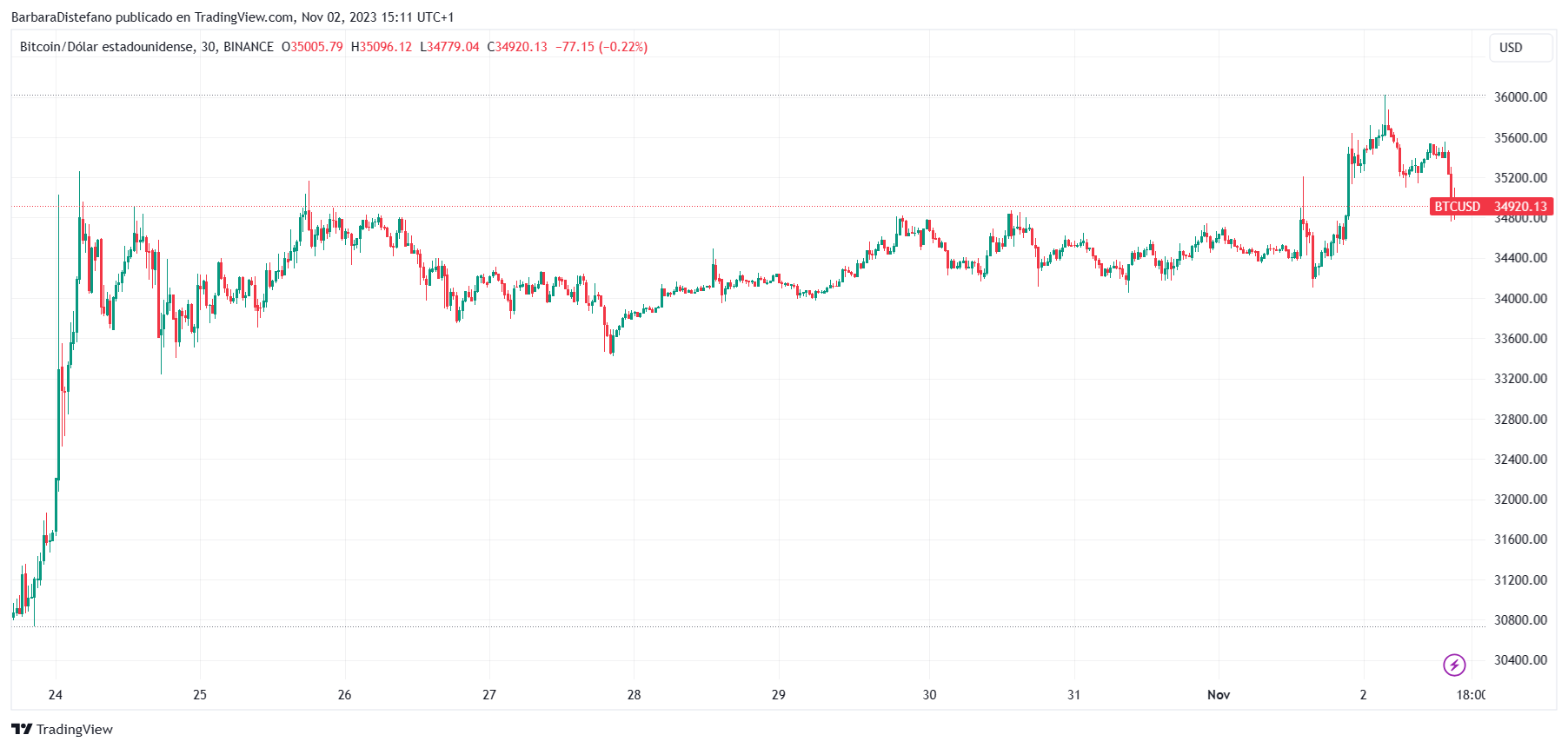Click the red BTCUSD price label
1568x748 pixels.
pos(1491,207)
